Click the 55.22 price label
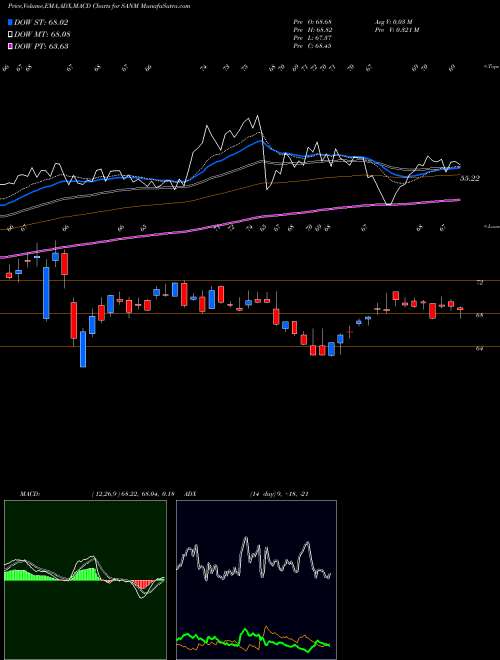Screen dimensions: 500x660 [x=470, y=178]
